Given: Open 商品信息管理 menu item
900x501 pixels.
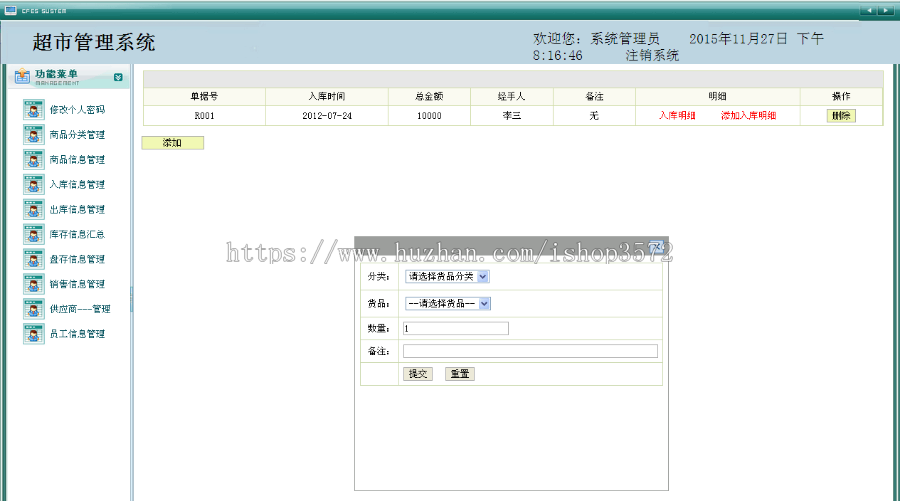Looking at the screenshot, I should (x=77, y=160).
